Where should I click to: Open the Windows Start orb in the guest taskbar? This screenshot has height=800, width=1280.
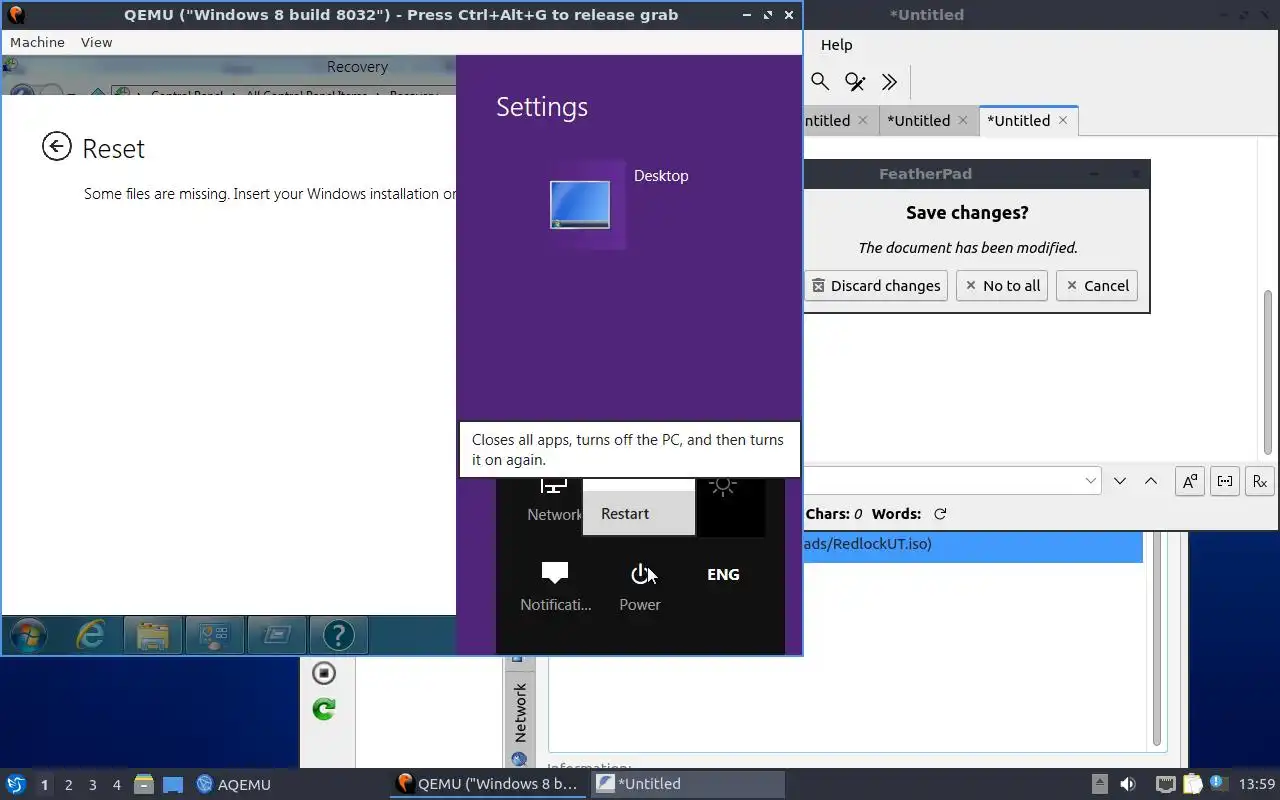click(x=27, y=635)
